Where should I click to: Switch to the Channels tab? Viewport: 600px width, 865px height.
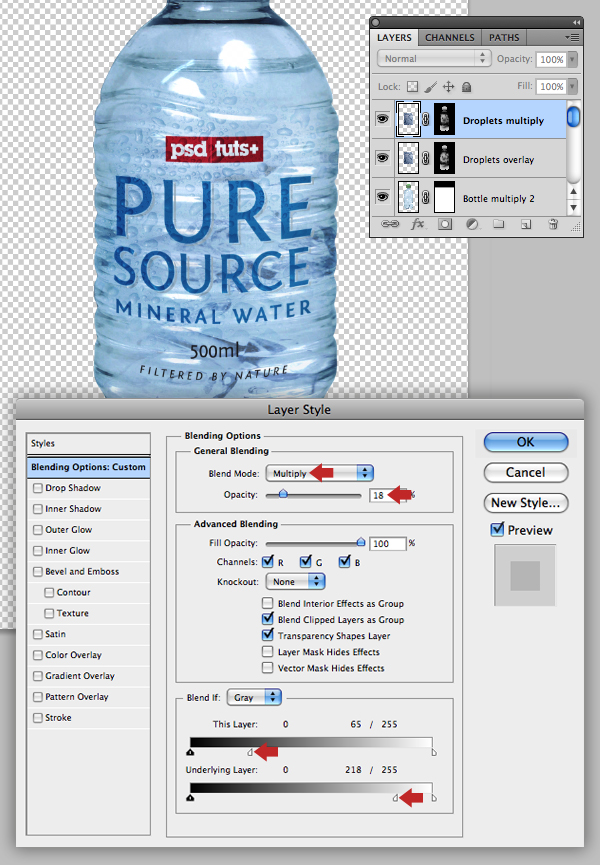[449, 38]
